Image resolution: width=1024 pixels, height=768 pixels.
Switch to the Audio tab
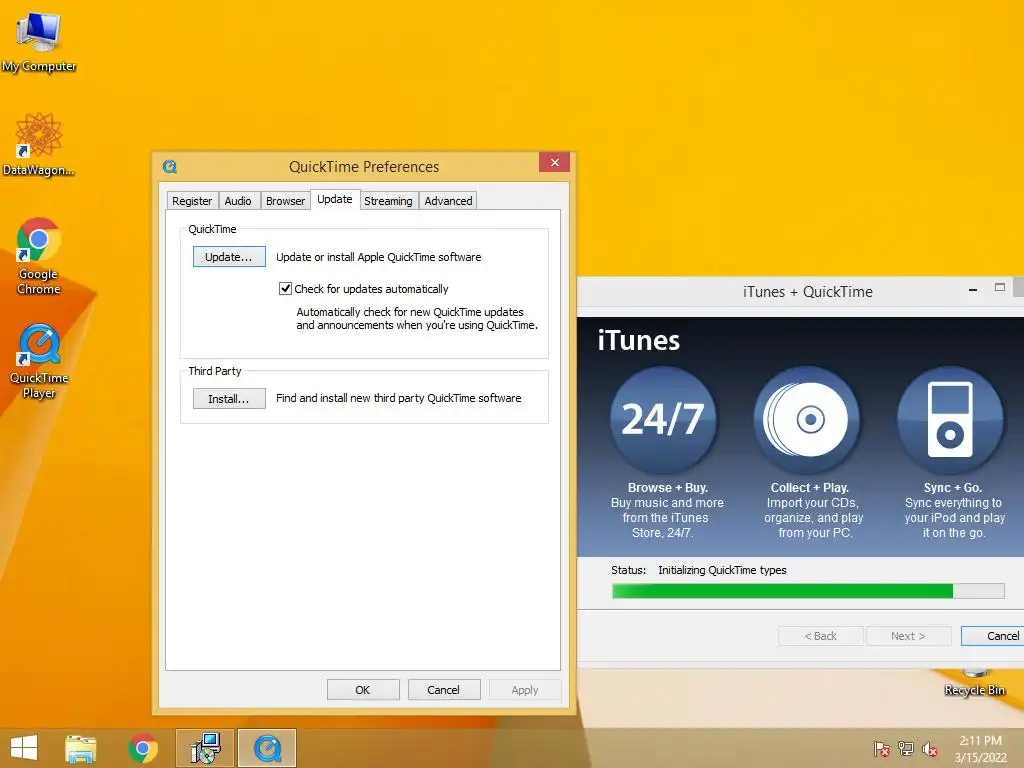(x=238, y=201)
